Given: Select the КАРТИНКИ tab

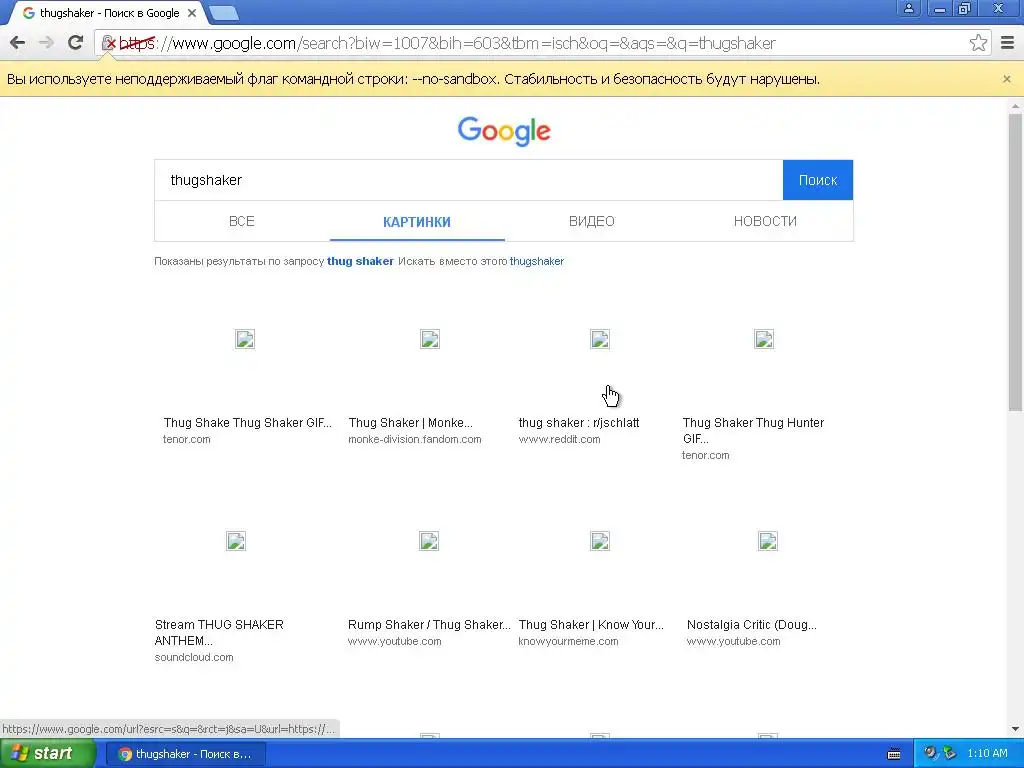Looking at the screenshot, I should point(417,222).
